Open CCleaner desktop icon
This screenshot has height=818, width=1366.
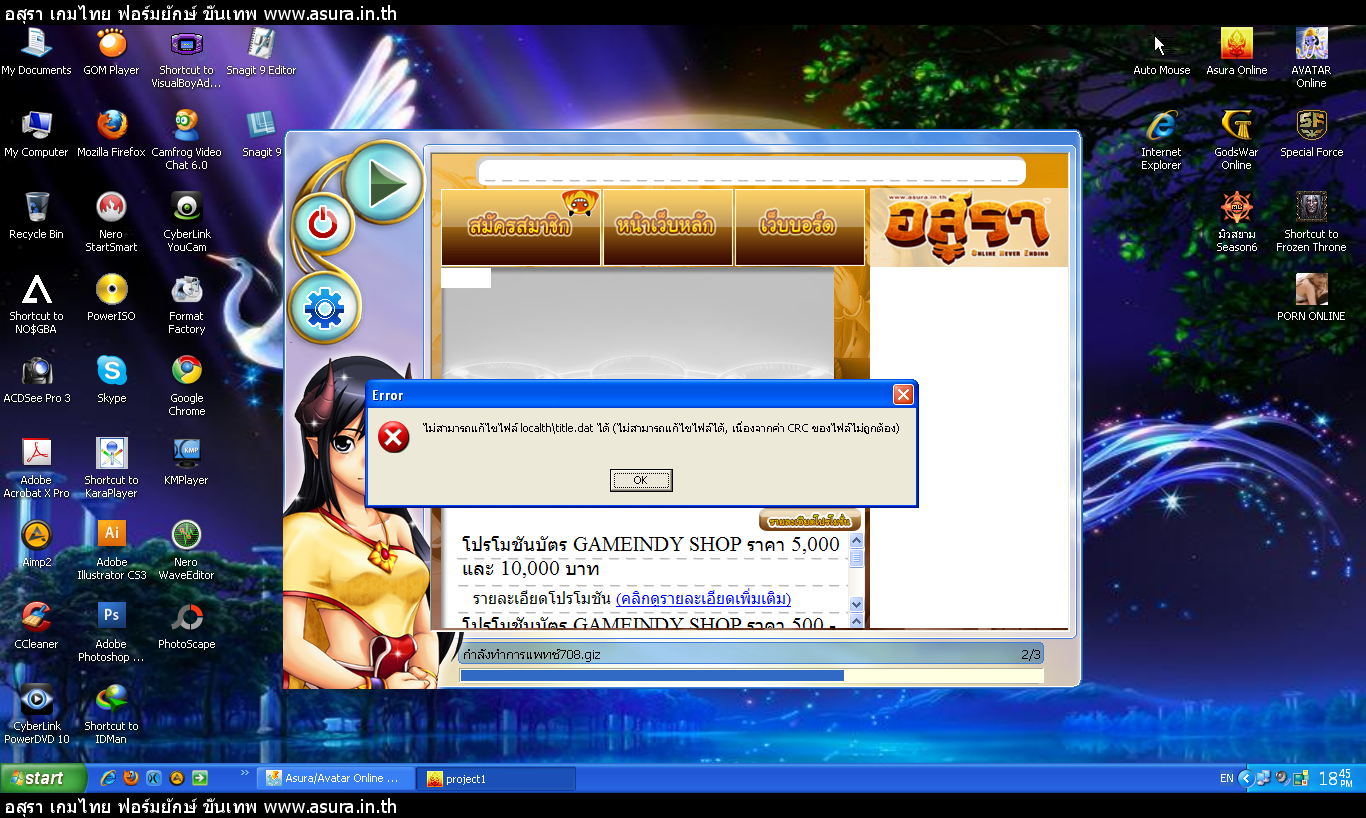[x=37, y=626]
